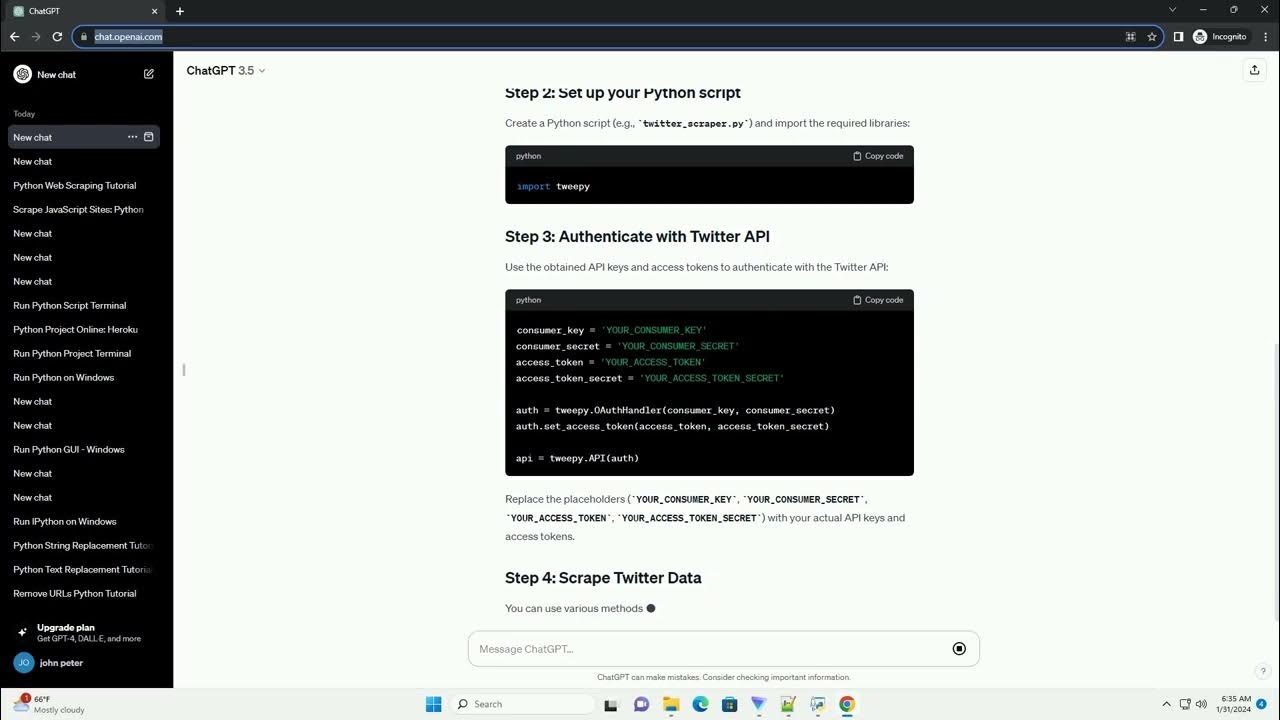Share this conversation via the upload icon

(x=1254, y=70)
